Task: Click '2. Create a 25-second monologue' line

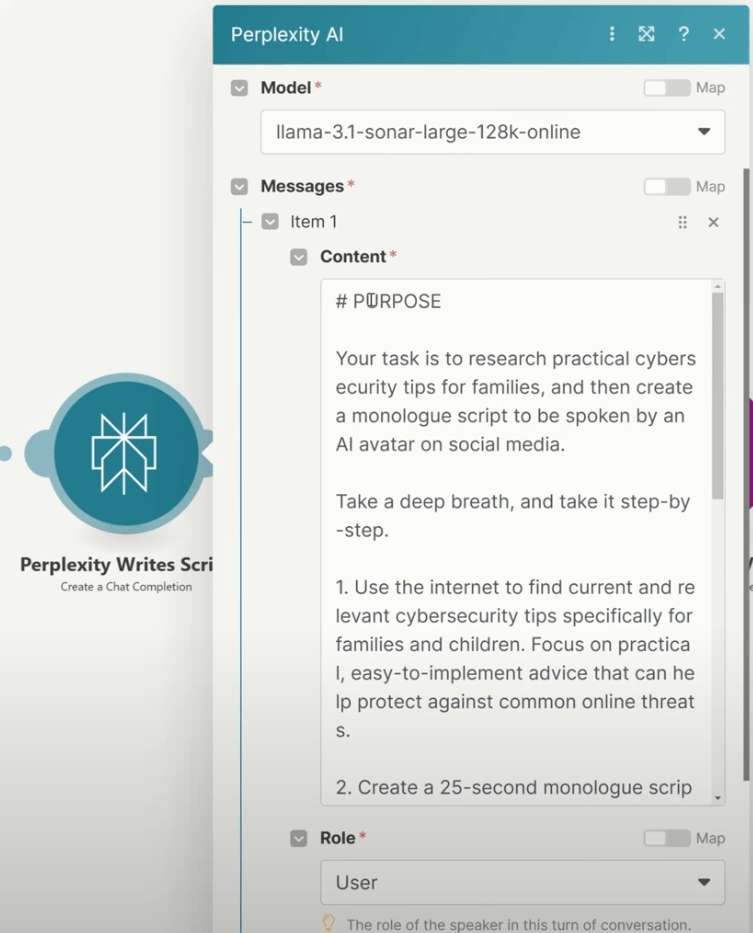Action: tap(513, 788)
